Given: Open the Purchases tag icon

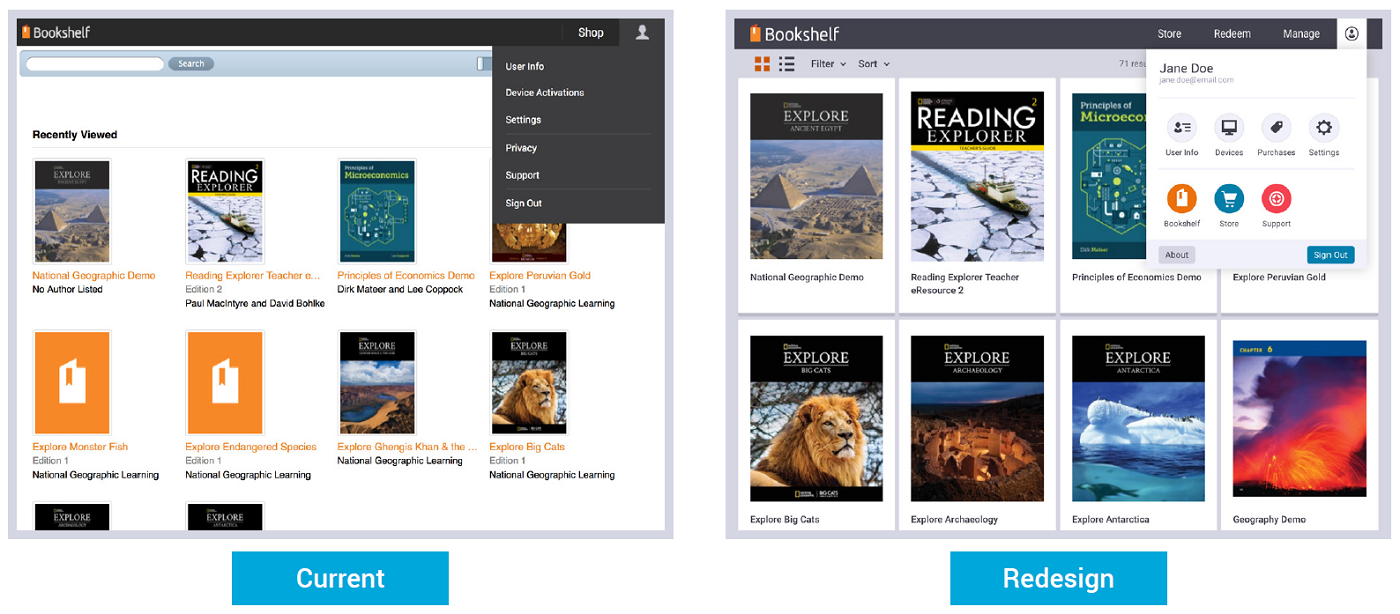Looking at the screenshot, I should click(x=1276, y=128).
